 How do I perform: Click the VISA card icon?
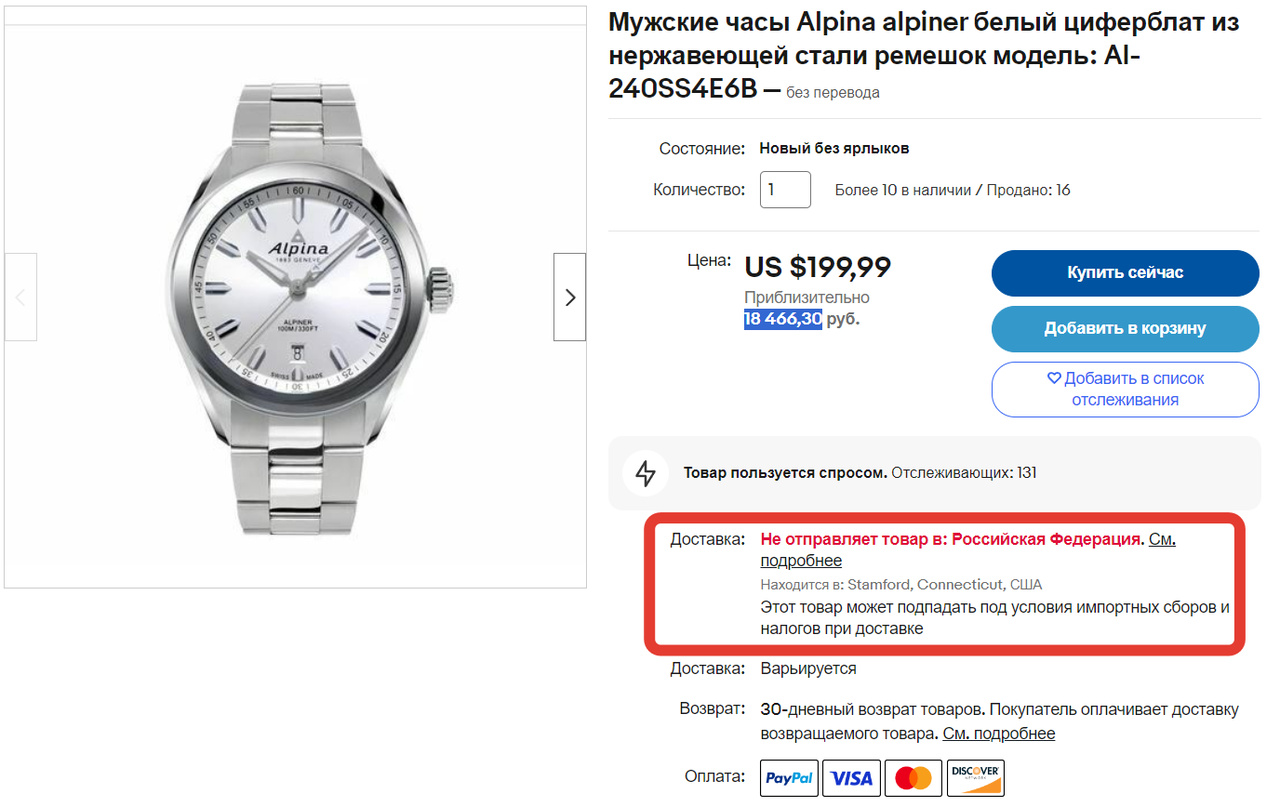coord(851,778)
